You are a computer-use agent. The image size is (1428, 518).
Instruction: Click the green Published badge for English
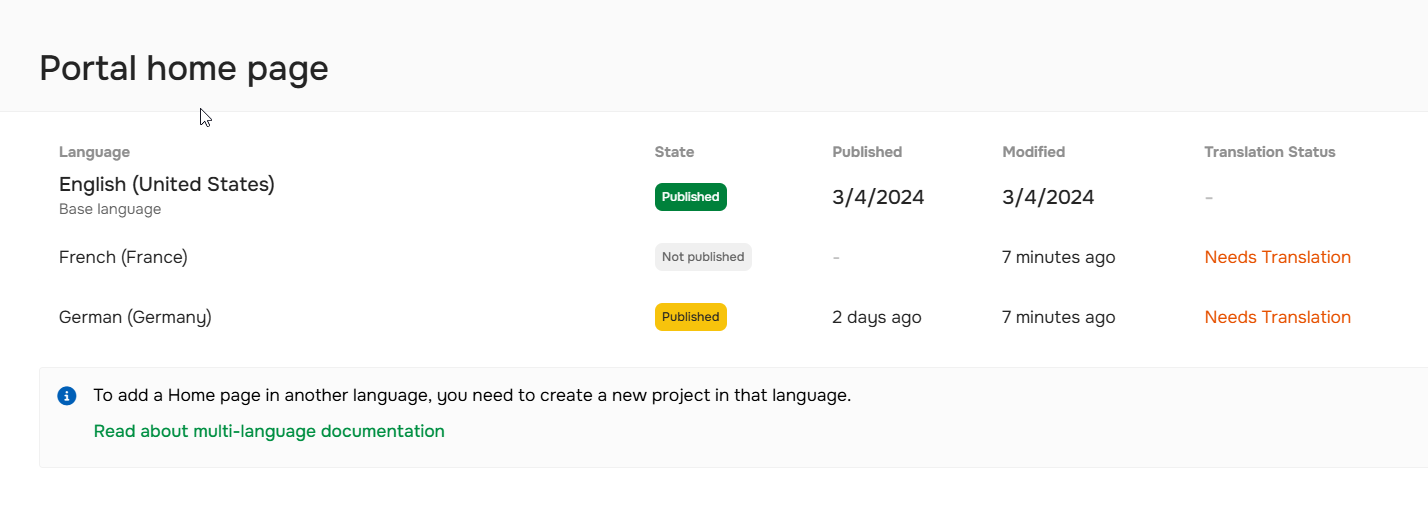coord(691,197)
